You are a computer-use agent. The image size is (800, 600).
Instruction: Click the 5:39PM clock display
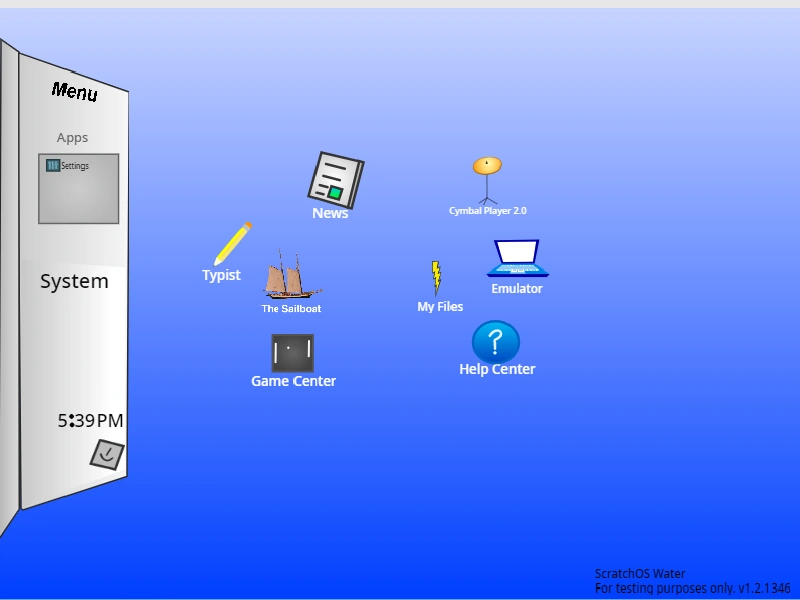pos(90,420)
